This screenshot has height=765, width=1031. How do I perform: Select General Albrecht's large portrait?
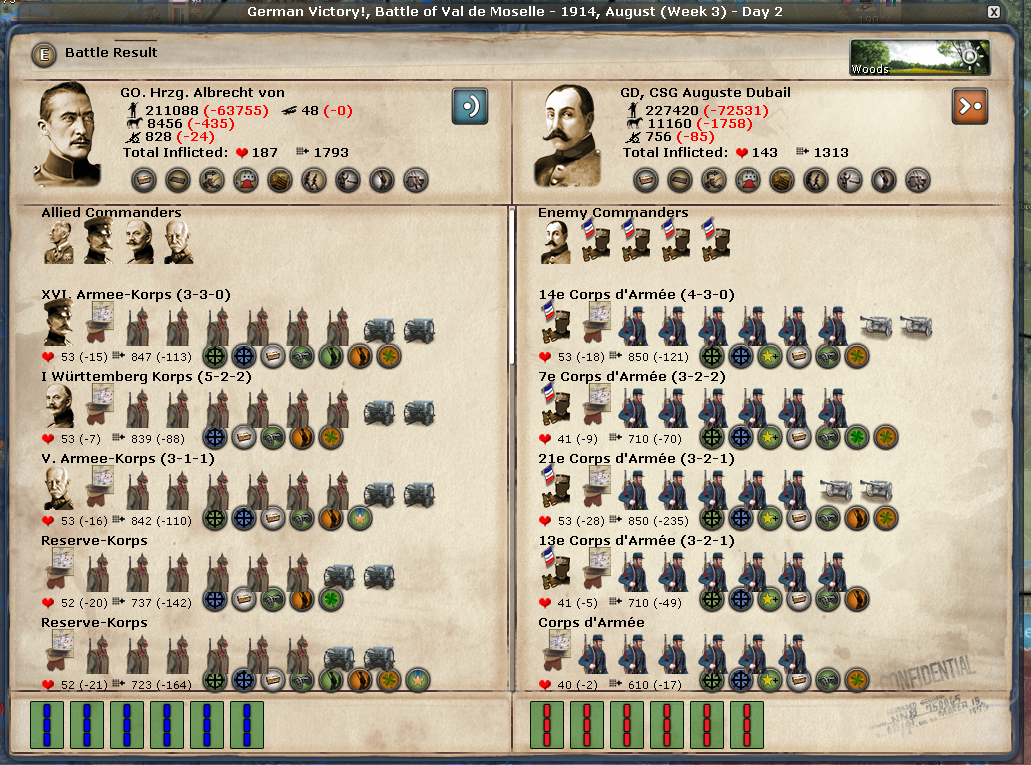(x=69, y=135)
